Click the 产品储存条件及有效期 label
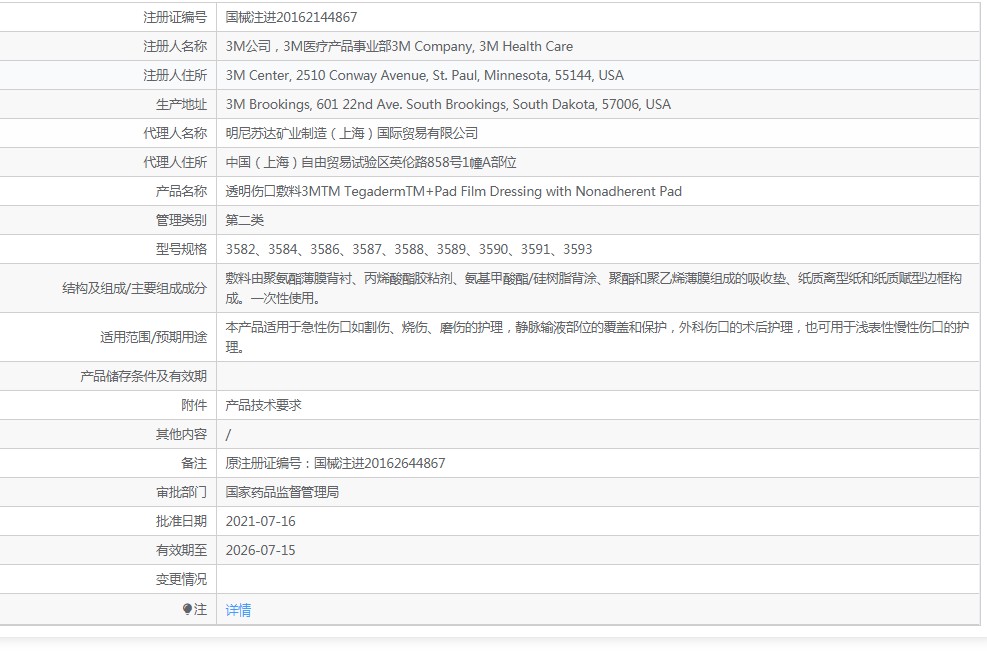The height and width of the screenshot is (655, 987). pyautogui.click(x=144, y=376)
